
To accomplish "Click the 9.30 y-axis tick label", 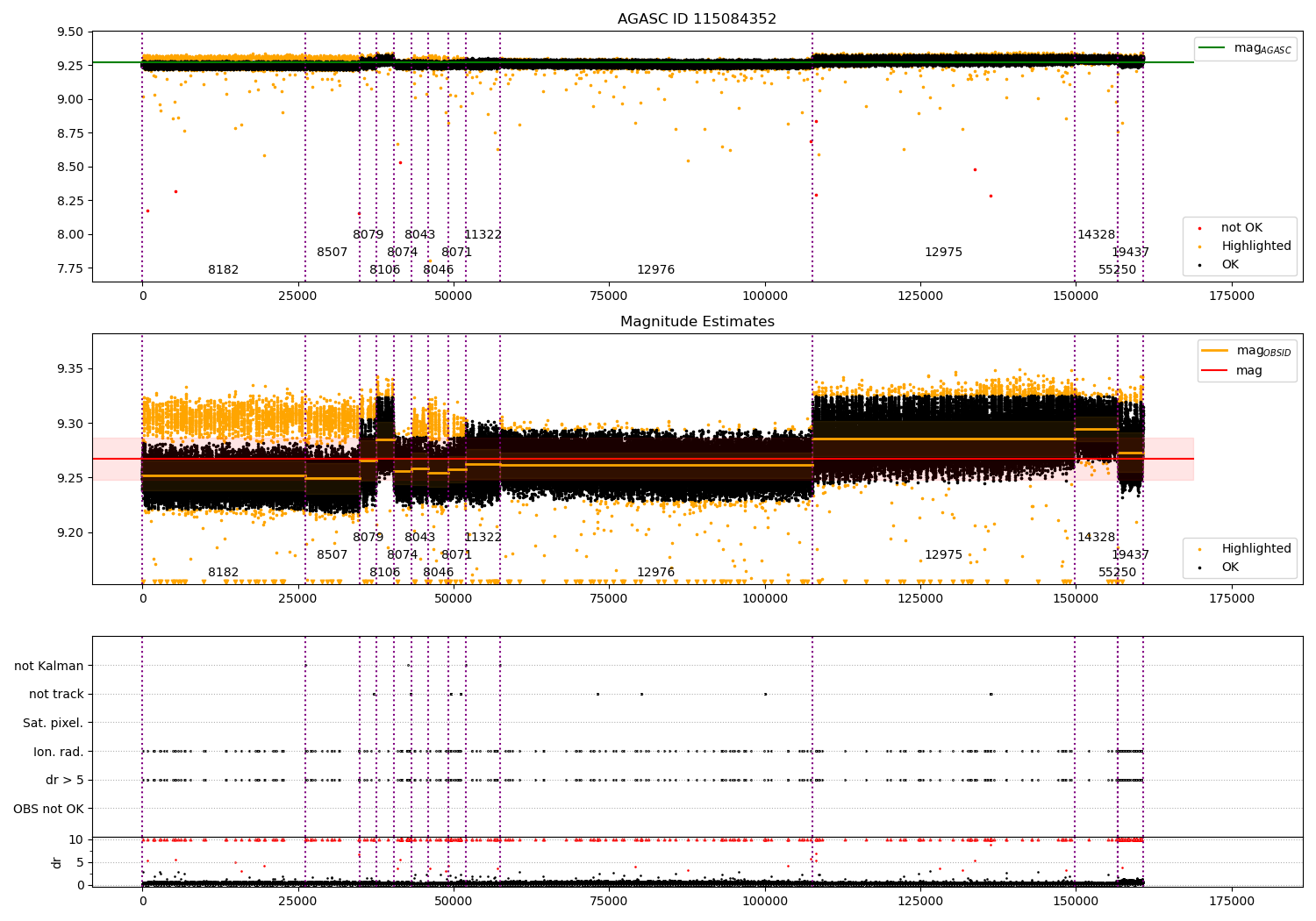I will [x=69, y=424].
